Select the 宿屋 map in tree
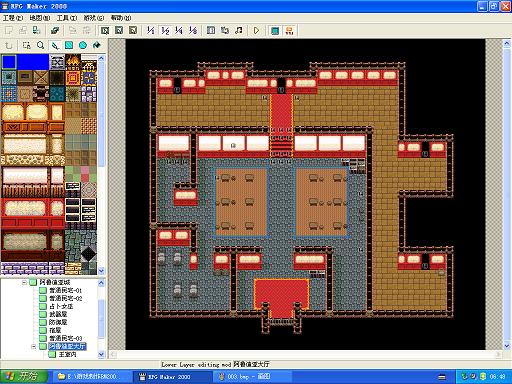 tap(55, 330)
